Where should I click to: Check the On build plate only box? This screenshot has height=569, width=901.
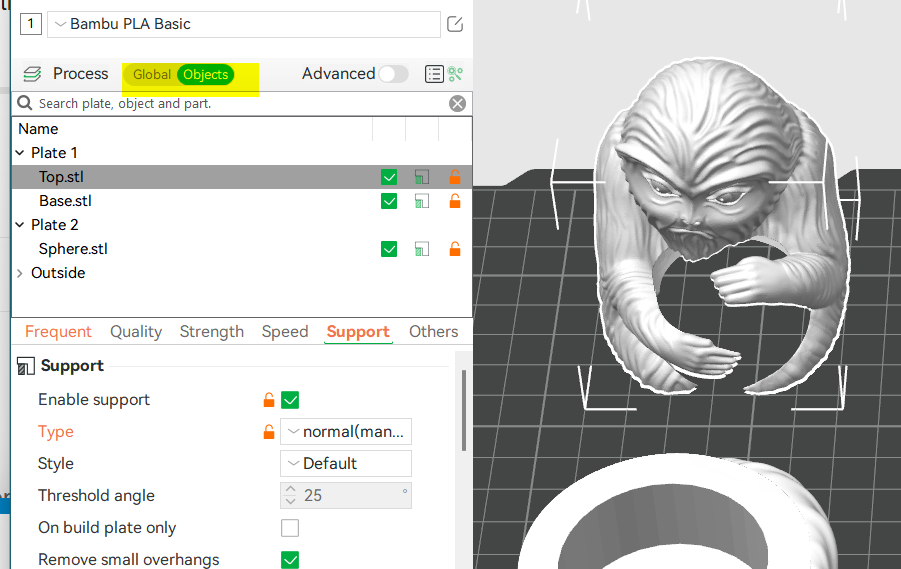pyautogui.click(x=290, y=528)
